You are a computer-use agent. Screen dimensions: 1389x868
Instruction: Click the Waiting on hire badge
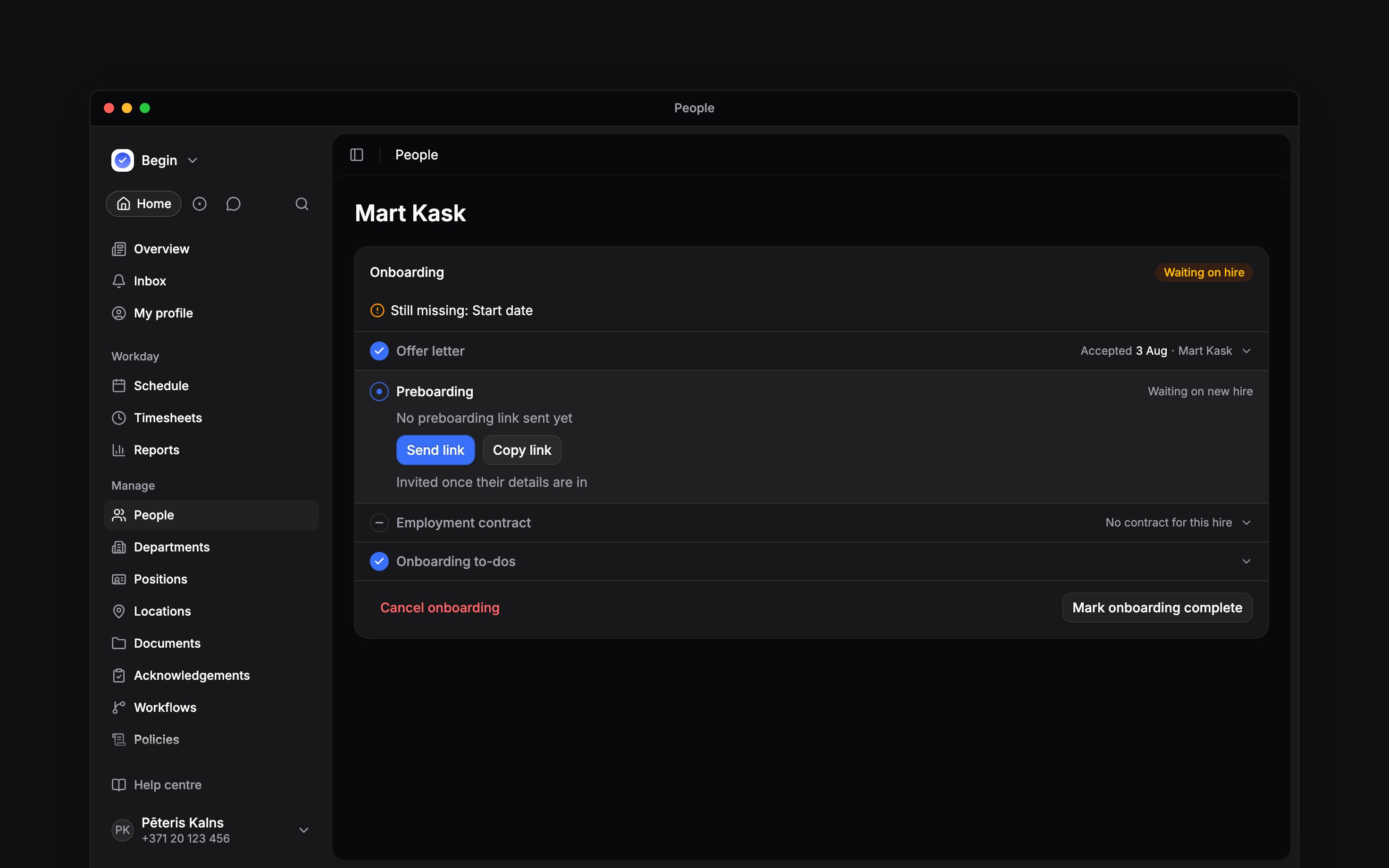[x=1204, y=273]
